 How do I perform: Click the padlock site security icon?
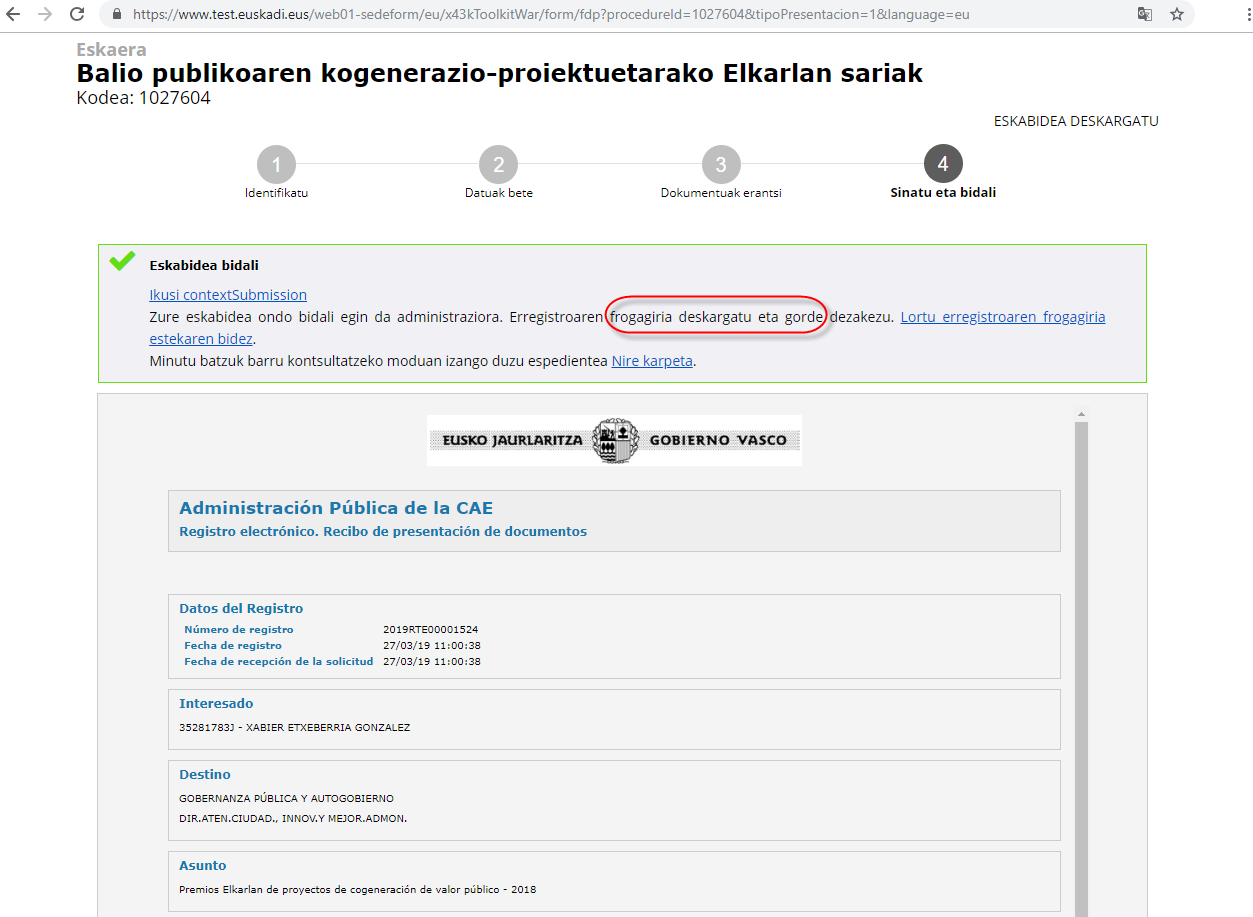117,15
